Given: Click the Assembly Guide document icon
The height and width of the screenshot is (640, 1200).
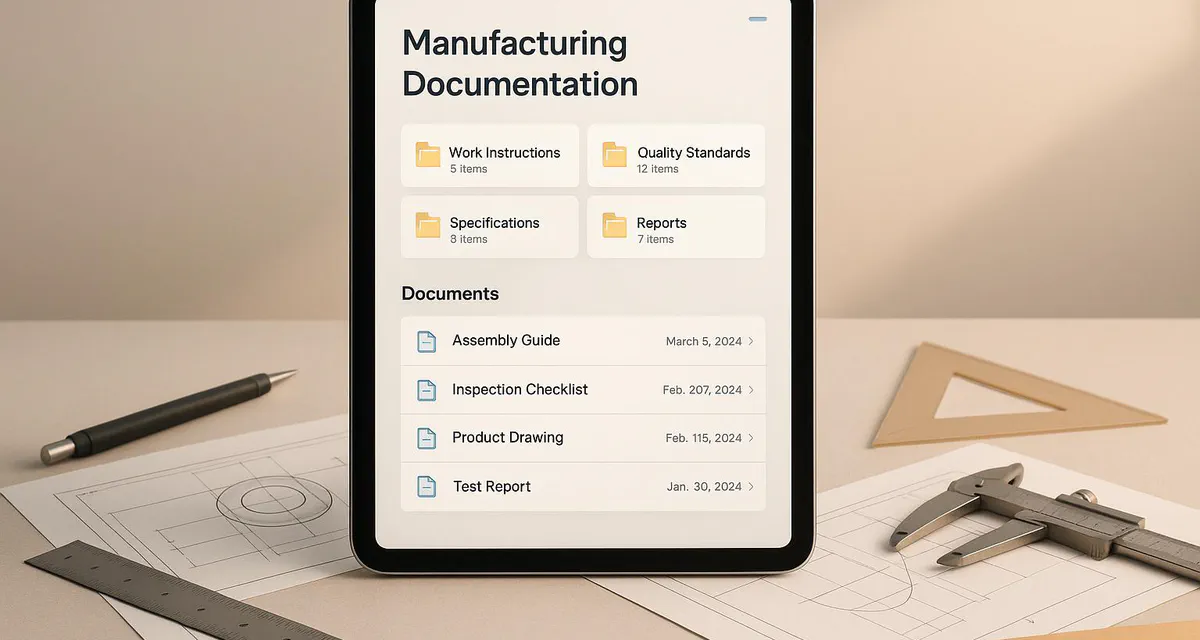Looking at the screenshot, I should 427,340.
